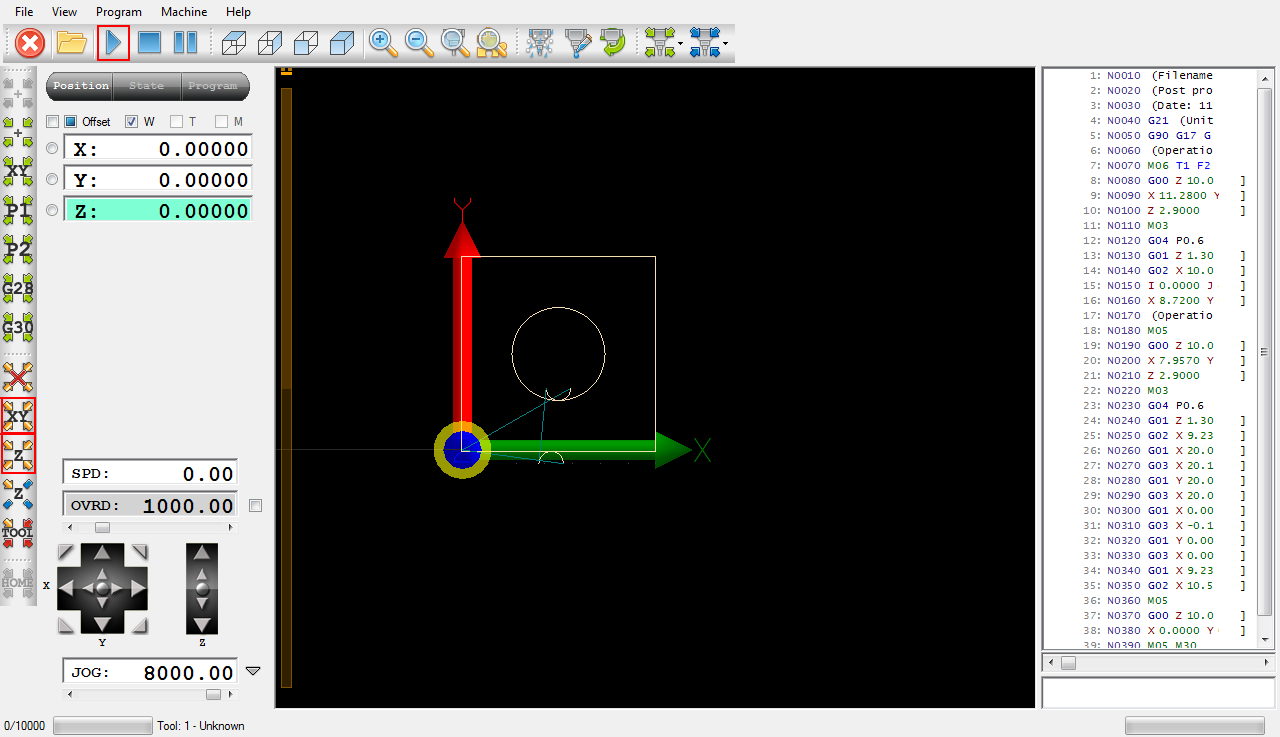Open dropdown arrow of blue-arrow machine toolbar icon
This screenshot has height=737, width=1280.
point(726,44)
